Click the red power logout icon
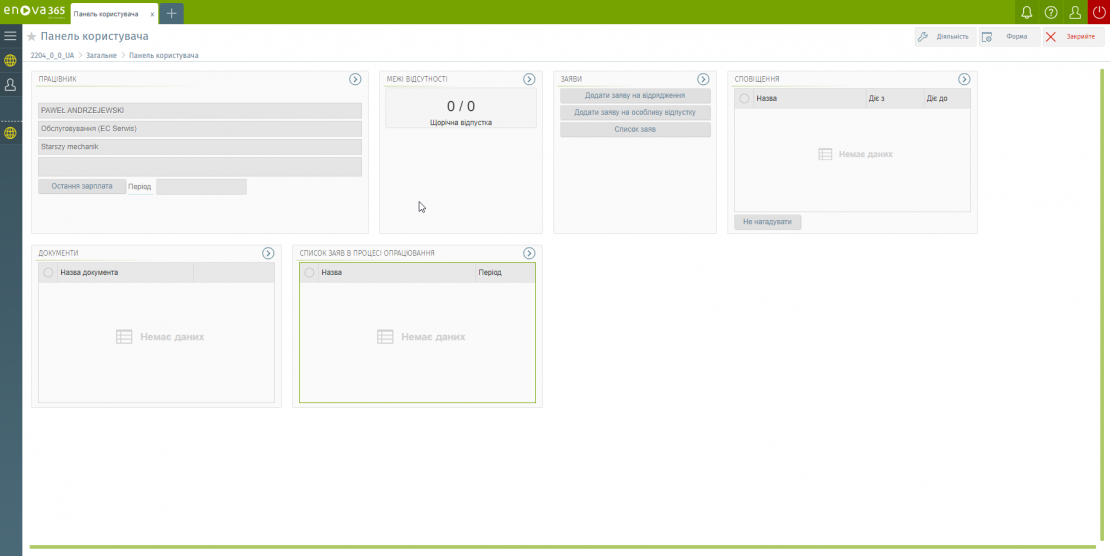The height and width of the screenshot is (556, 1110). click(1099, 12)
